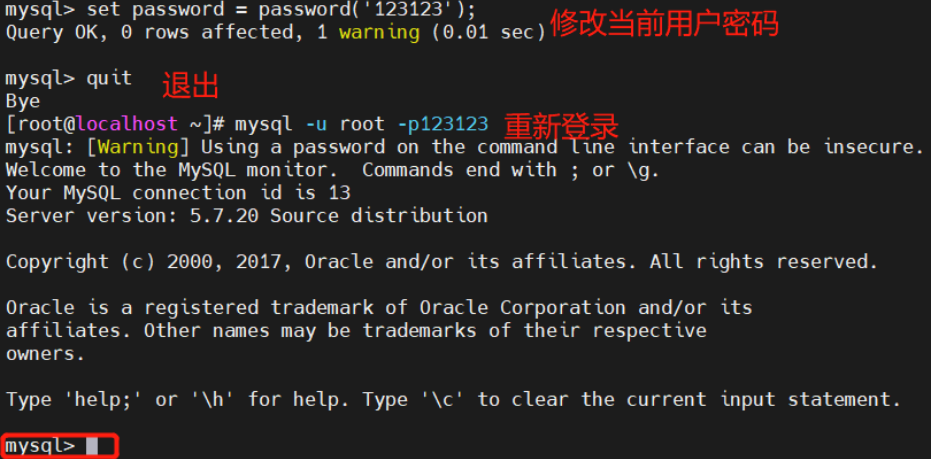Screen dimensions: 931x459
Task: Click the Oracle is a registered trademark line
Action: [379, 308]
